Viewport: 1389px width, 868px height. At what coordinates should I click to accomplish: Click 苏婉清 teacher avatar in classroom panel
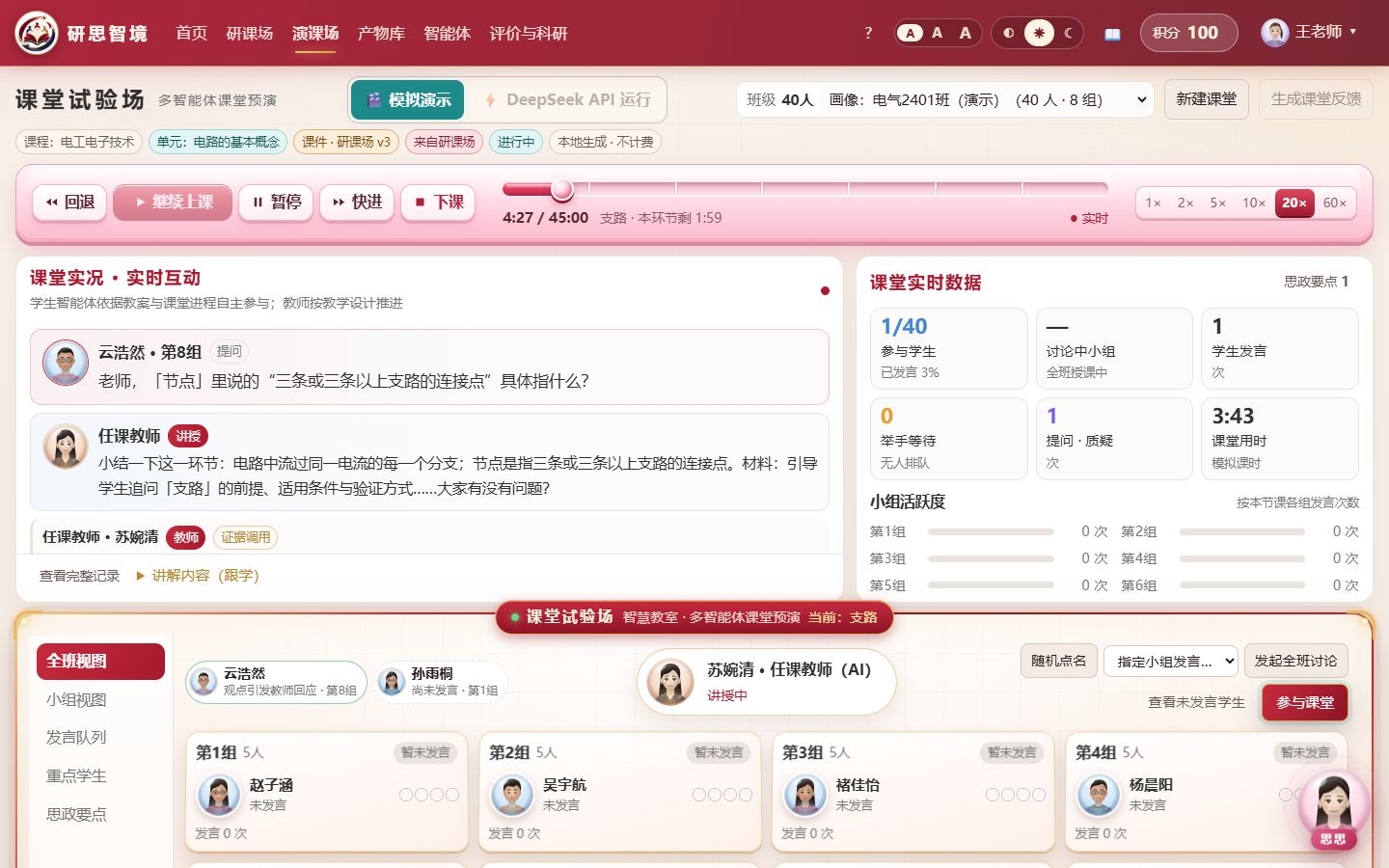click(x=670, y=682)
